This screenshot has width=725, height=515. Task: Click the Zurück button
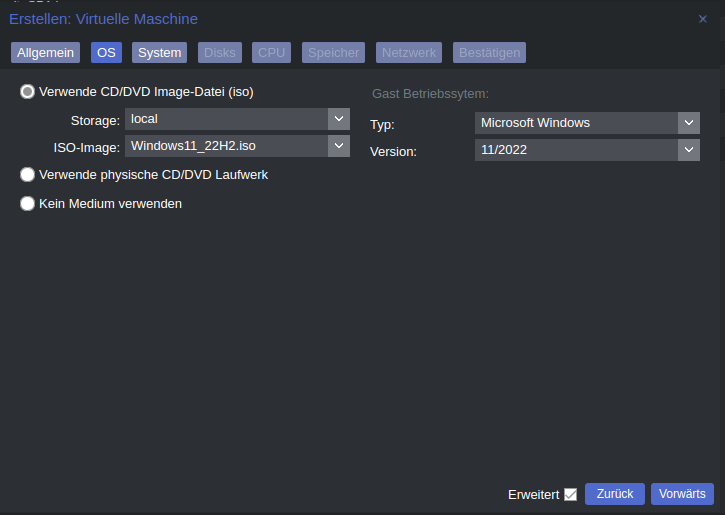pyautogui.click(x=614, y=494)
